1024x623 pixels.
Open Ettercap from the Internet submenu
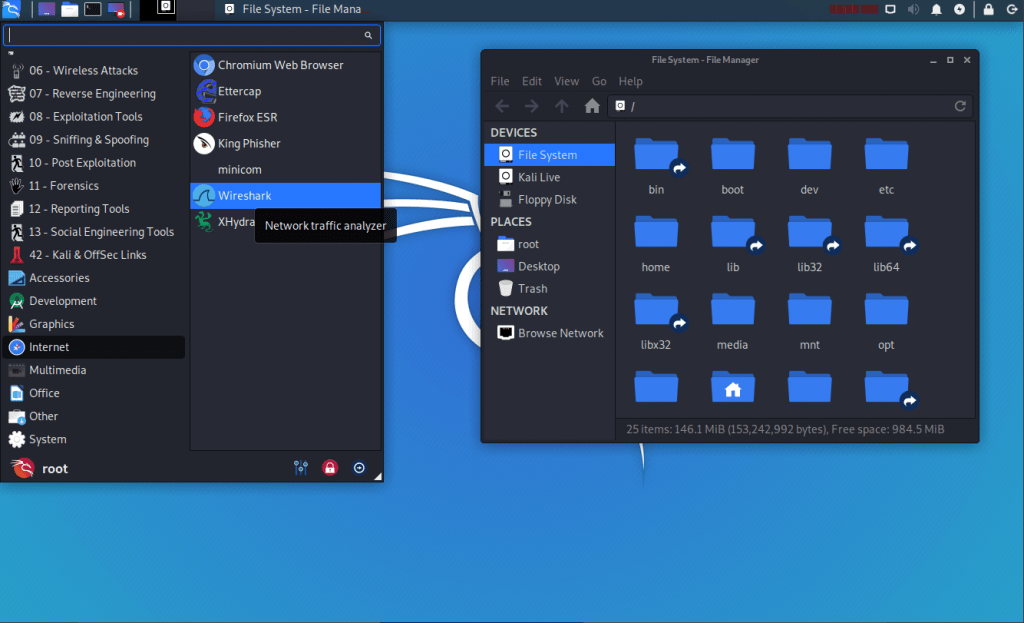coord(240,91)
